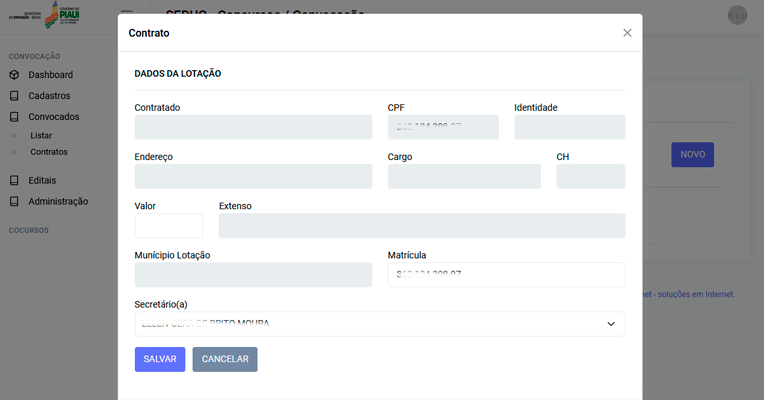Open the user avatar in top-right
This screenshot has height=400, width=764.
pyautogui.click(x=737, y=15)
